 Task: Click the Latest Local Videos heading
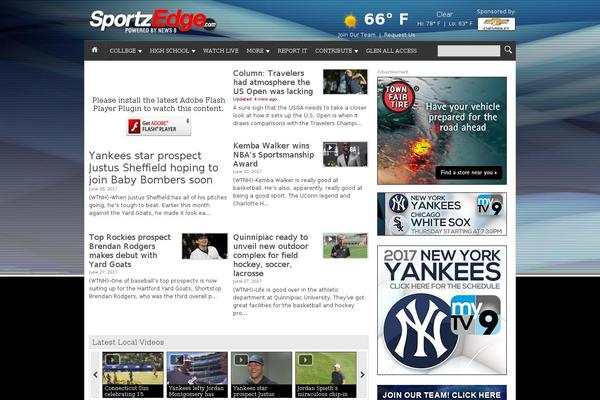[x=128, y=342]
